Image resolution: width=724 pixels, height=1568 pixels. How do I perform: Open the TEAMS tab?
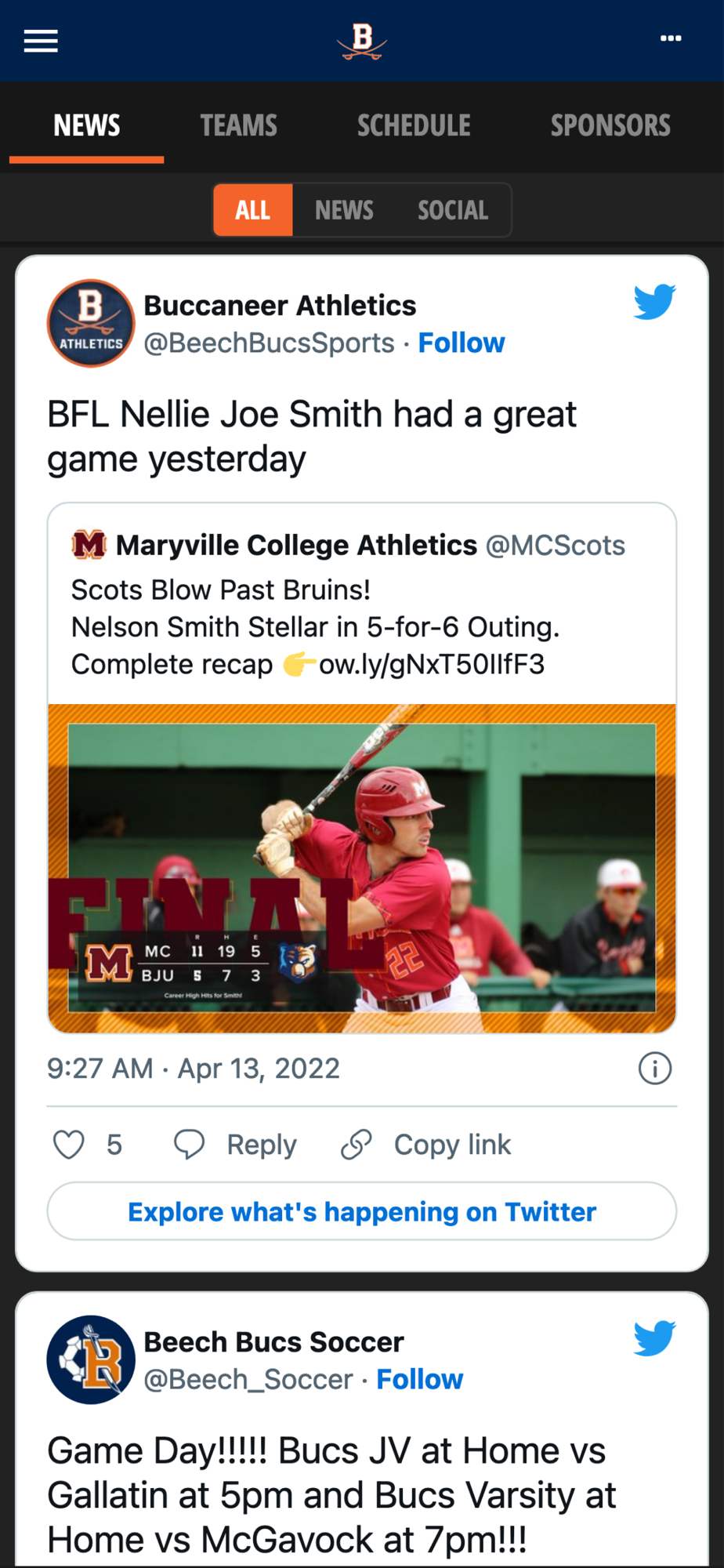(238, 125)
